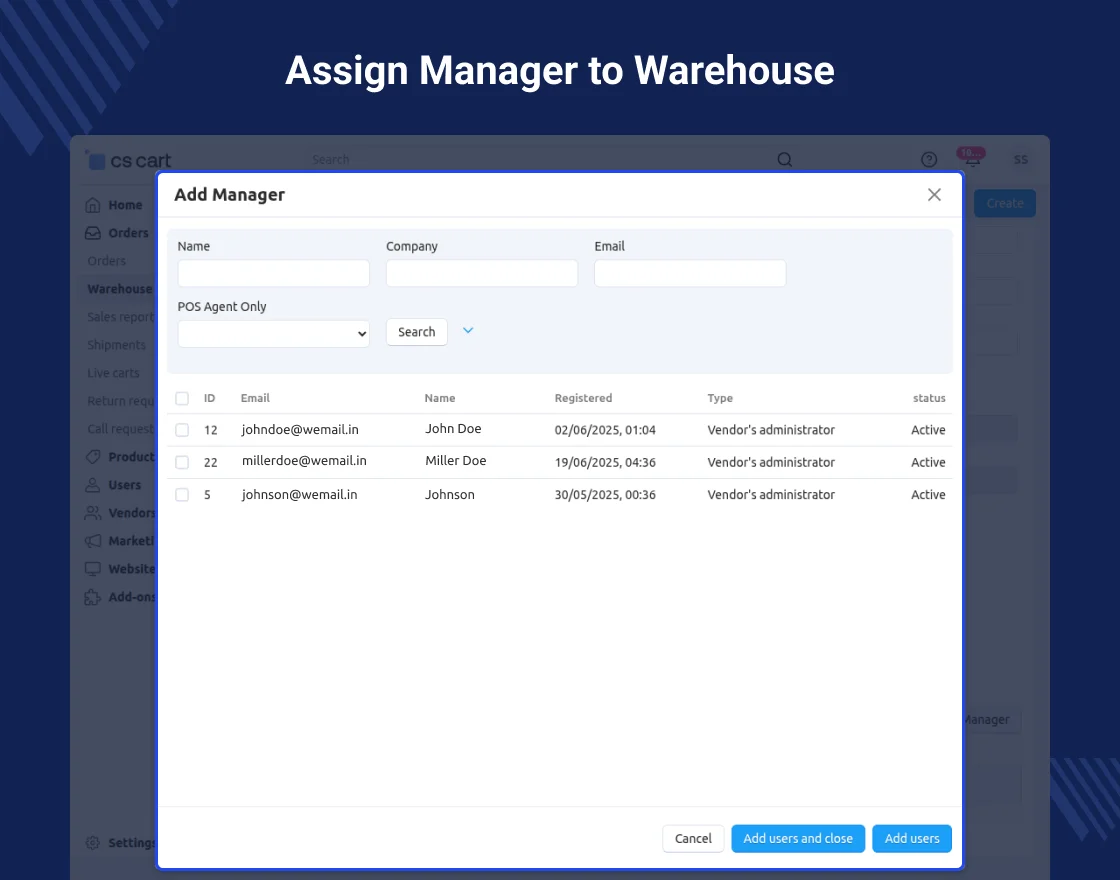Open the SS user avatar menu

[1020, 160]
